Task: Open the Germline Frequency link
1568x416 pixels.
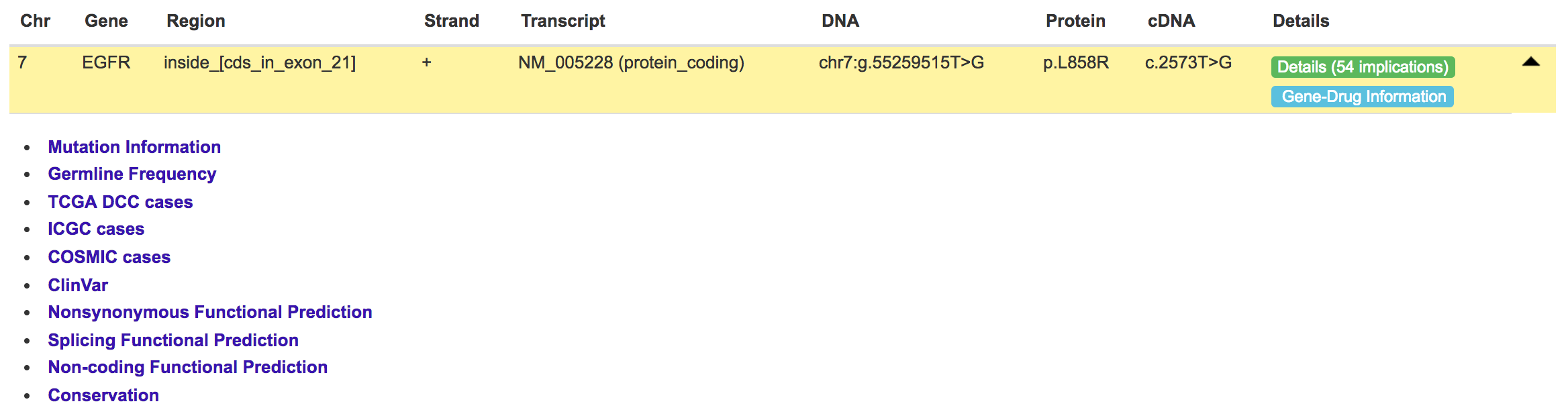Action: (132, 174)
